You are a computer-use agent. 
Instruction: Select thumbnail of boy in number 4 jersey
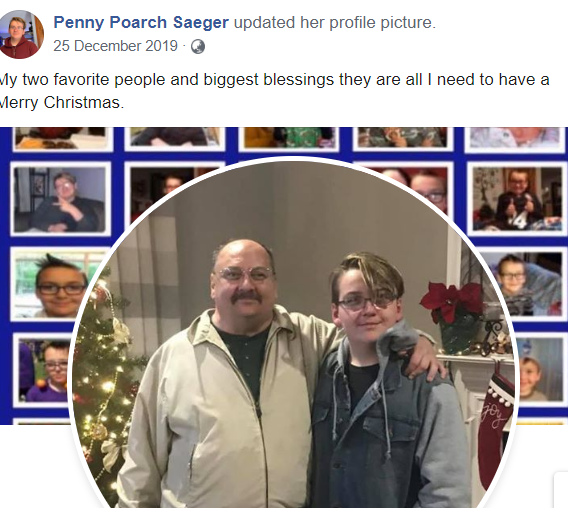[516, 199]
